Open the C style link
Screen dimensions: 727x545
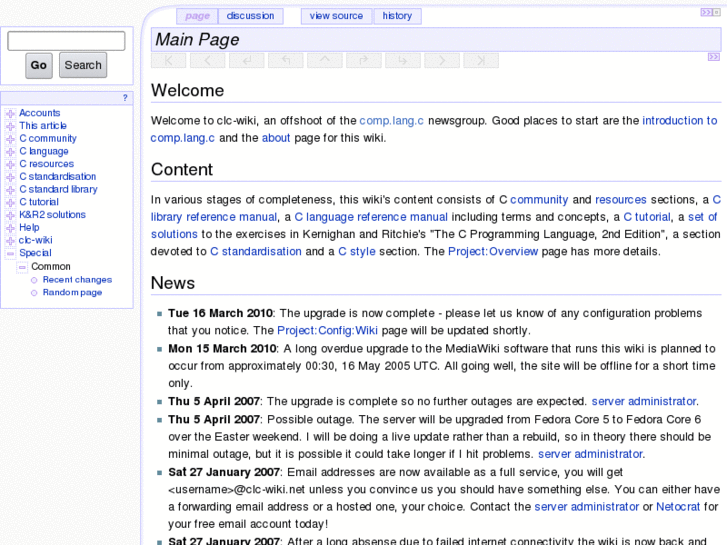[x=357, y=251]
